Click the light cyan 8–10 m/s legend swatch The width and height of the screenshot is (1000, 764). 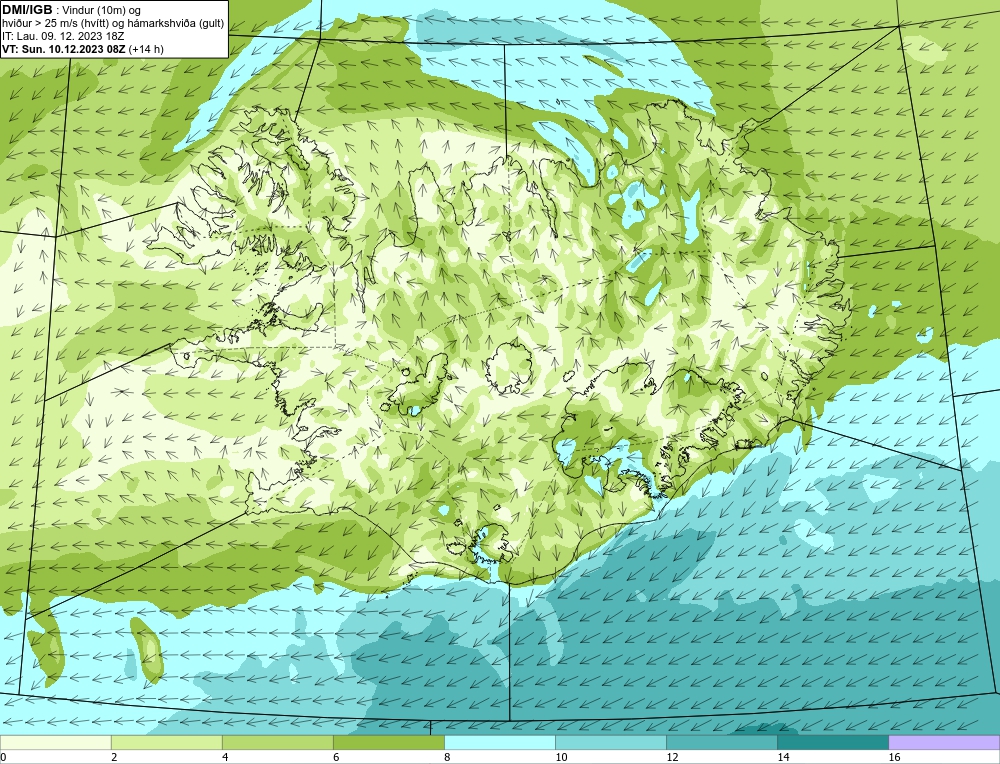coord(499,742)
